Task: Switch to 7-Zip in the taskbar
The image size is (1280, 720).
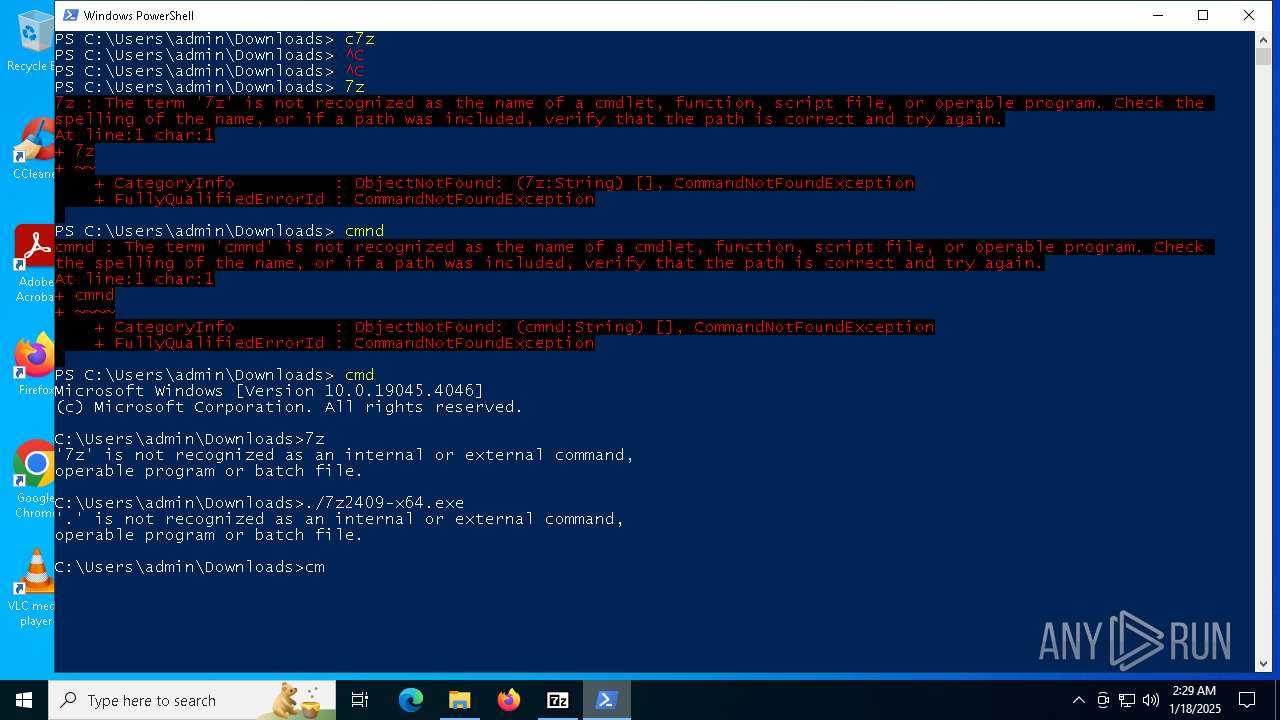Action: click(558, 700)
